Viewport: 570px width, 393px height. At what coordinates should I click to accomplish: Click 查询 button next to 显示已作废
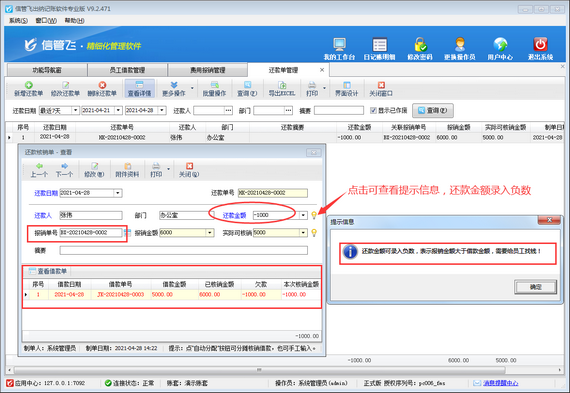click(433, 110)
